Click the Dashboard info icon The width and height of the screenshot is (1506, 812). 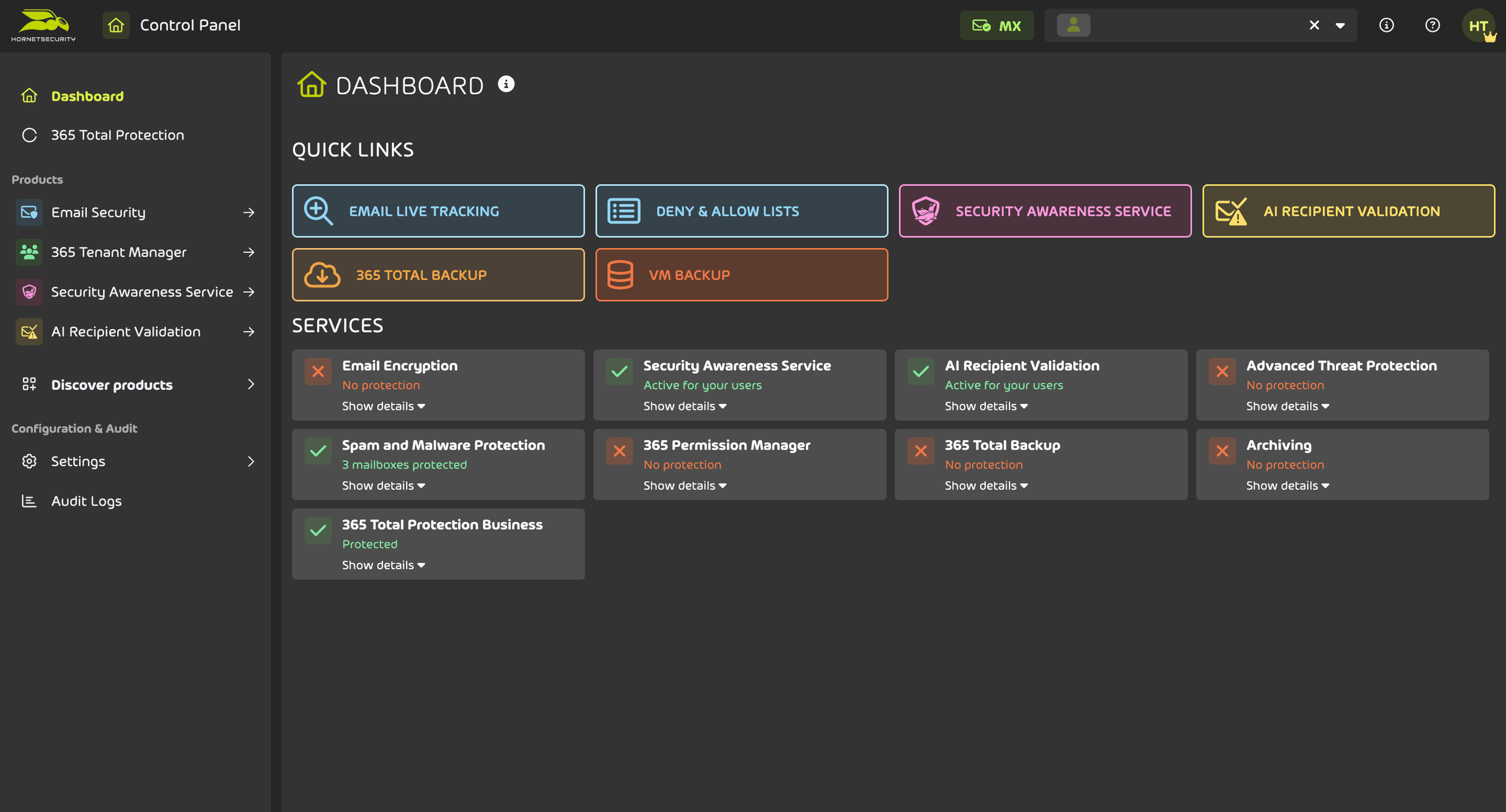click(506, 84)
